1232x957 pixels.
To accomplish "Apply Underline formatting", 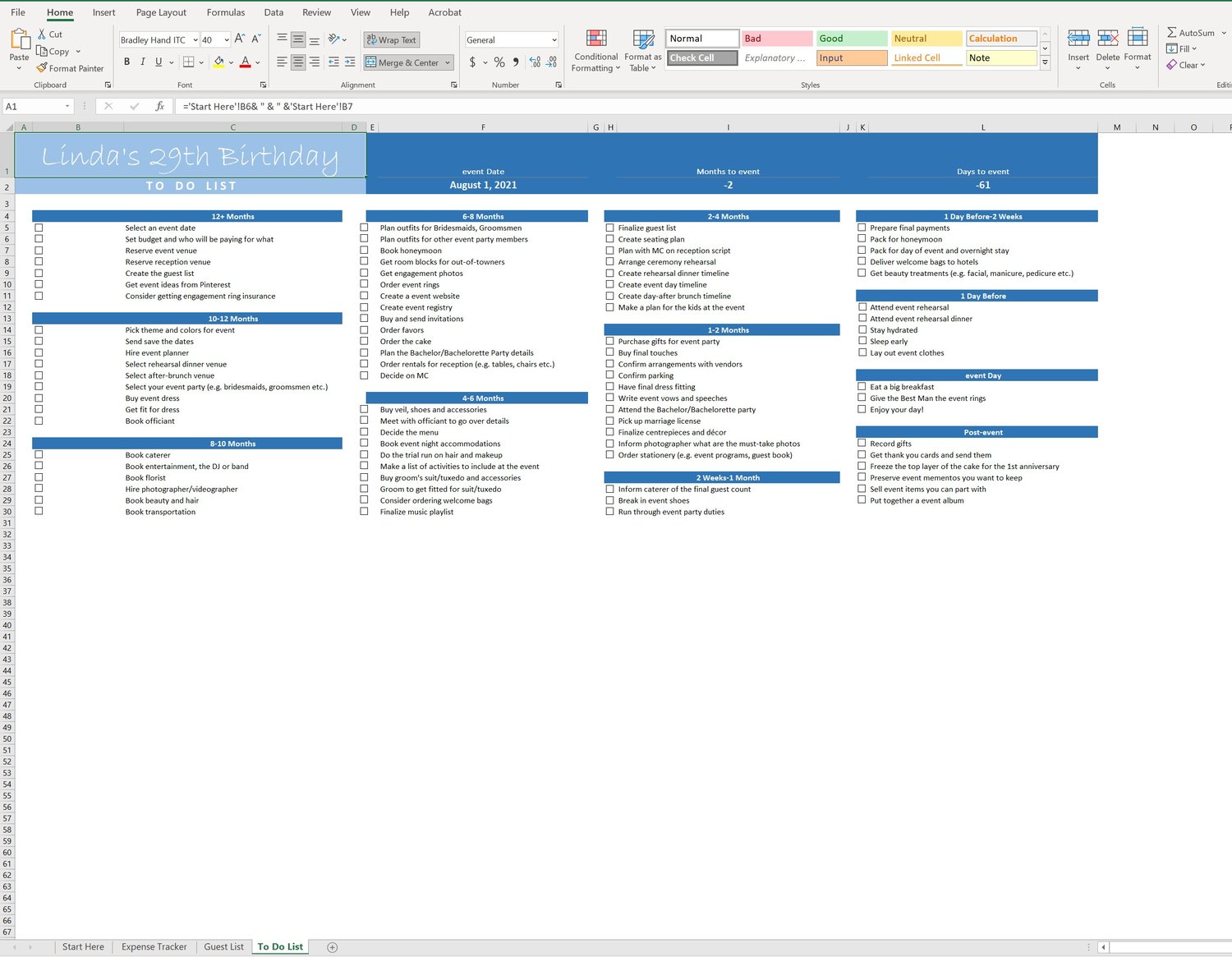I will pos(159,62).
